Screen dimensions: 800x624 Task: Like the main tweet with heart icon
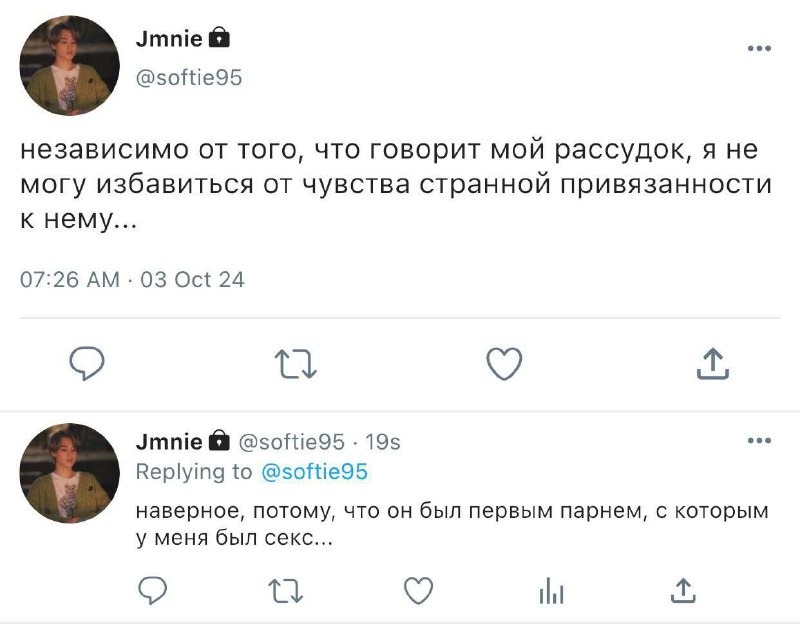click(504, 363)
